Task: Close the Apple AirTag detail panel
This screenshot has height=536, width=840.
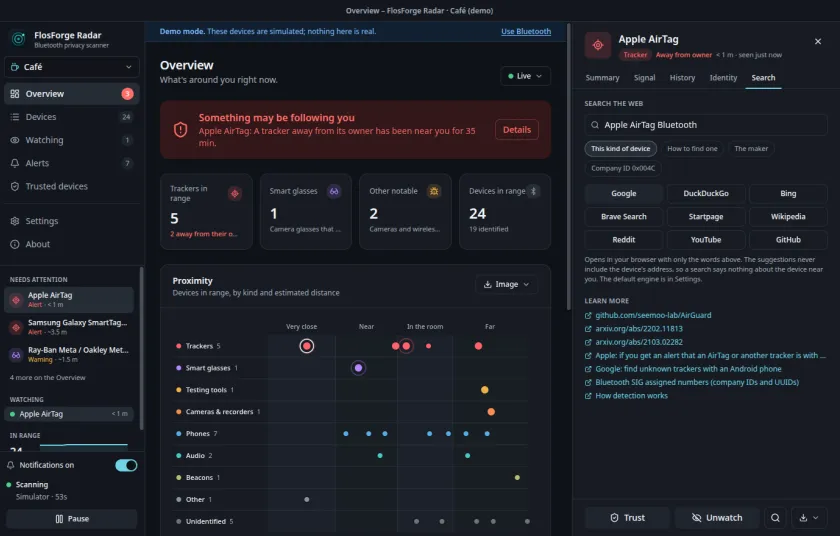Action: pyautogui.click(x=818, y=41)
